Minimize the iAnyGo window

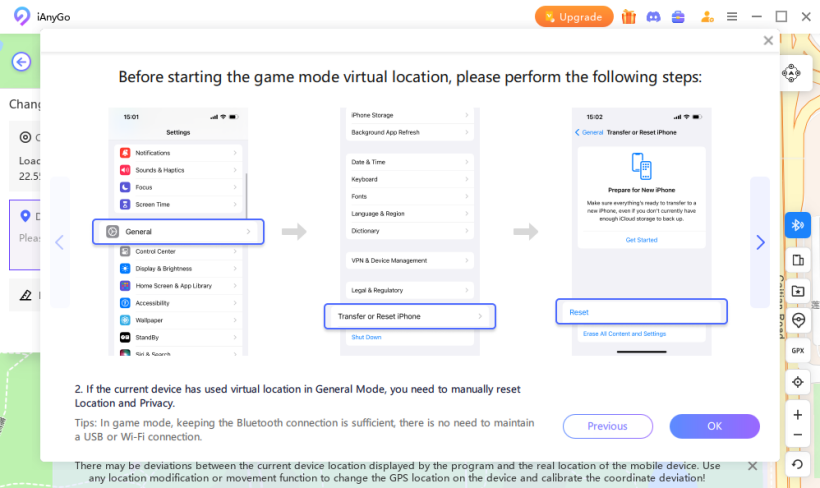point(757,17)
